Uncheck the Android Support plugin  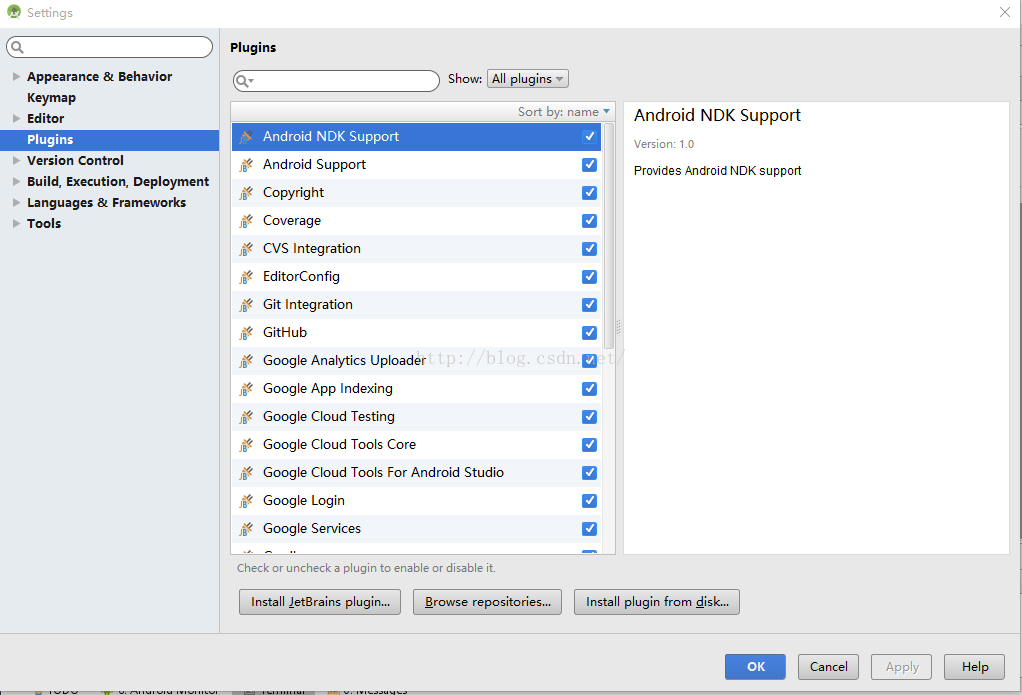click(589, 164)
